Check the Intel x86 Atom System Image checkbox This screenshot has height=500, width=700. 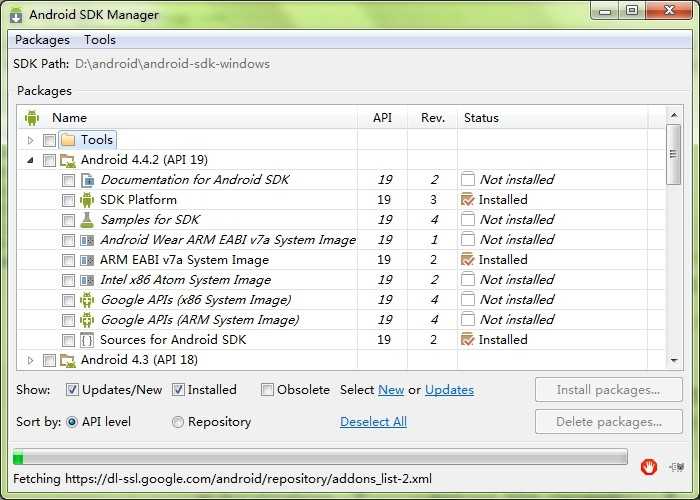click(x=68, y=280)
